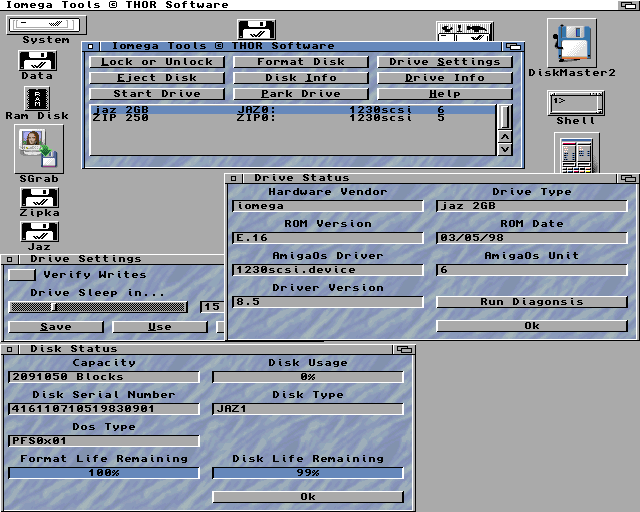Close the Disk Status window
Viewport: 640px width, 512px height.
click(x=9, y=349)
